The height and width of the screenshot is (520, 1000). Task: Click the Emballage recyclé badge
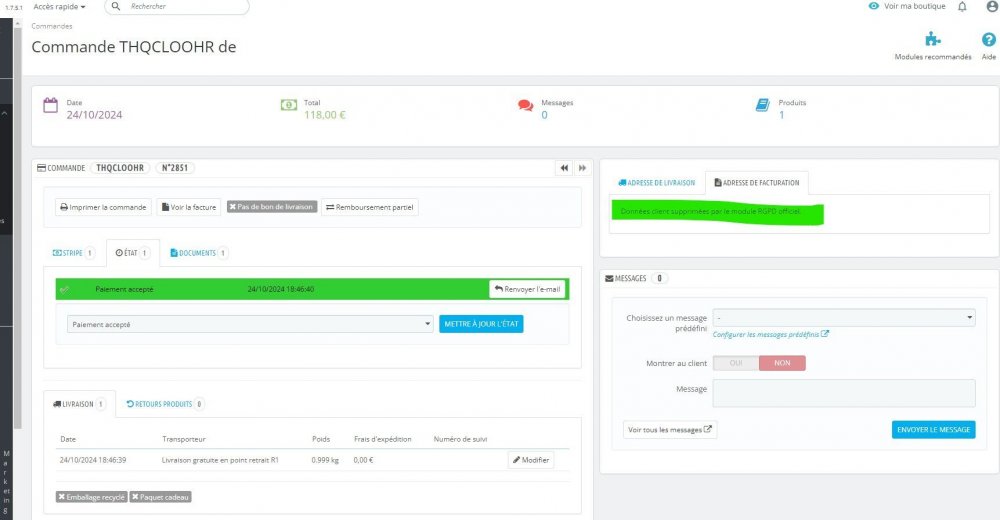point(91,497)
